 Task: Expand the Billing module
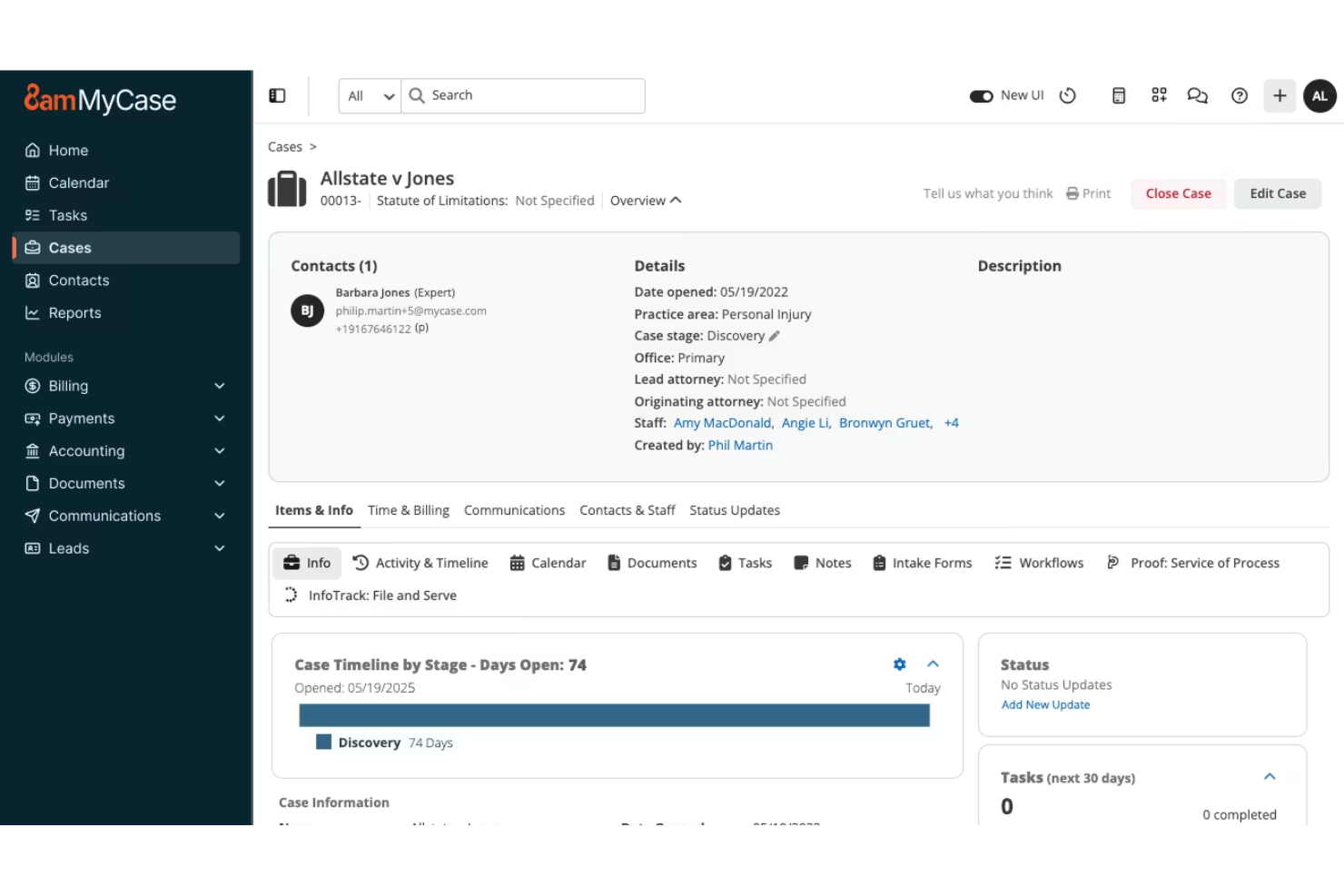click(x=126, y=386)
